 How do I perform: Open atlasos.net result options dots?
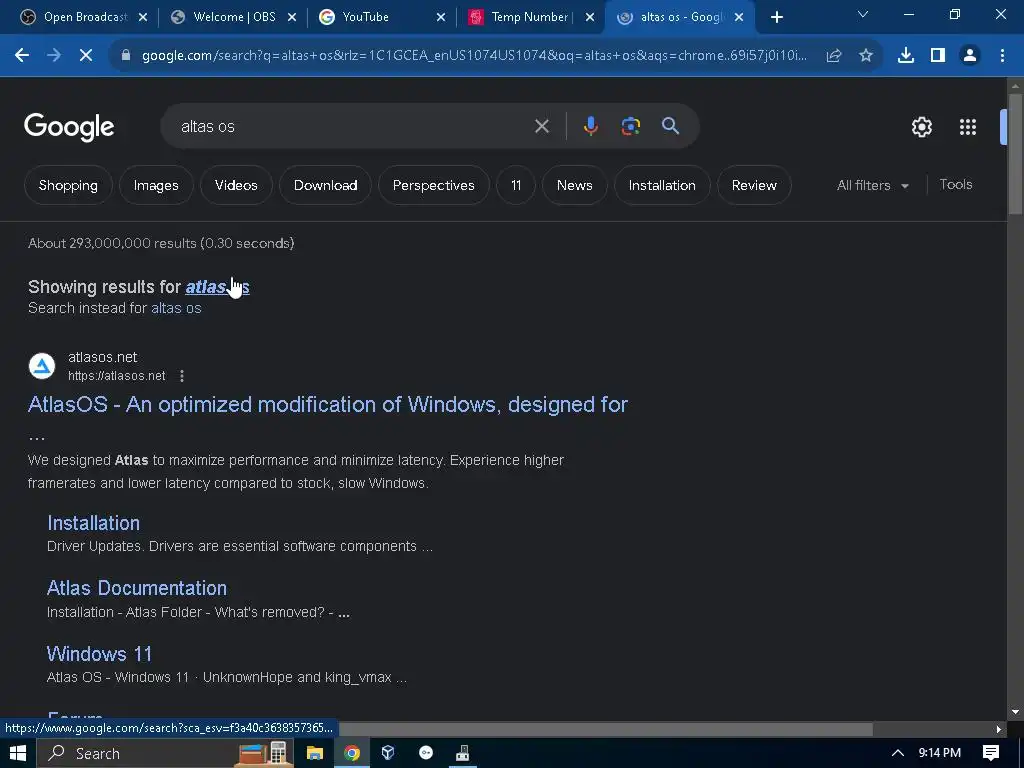pyautogui.click(x=182, y=376)
